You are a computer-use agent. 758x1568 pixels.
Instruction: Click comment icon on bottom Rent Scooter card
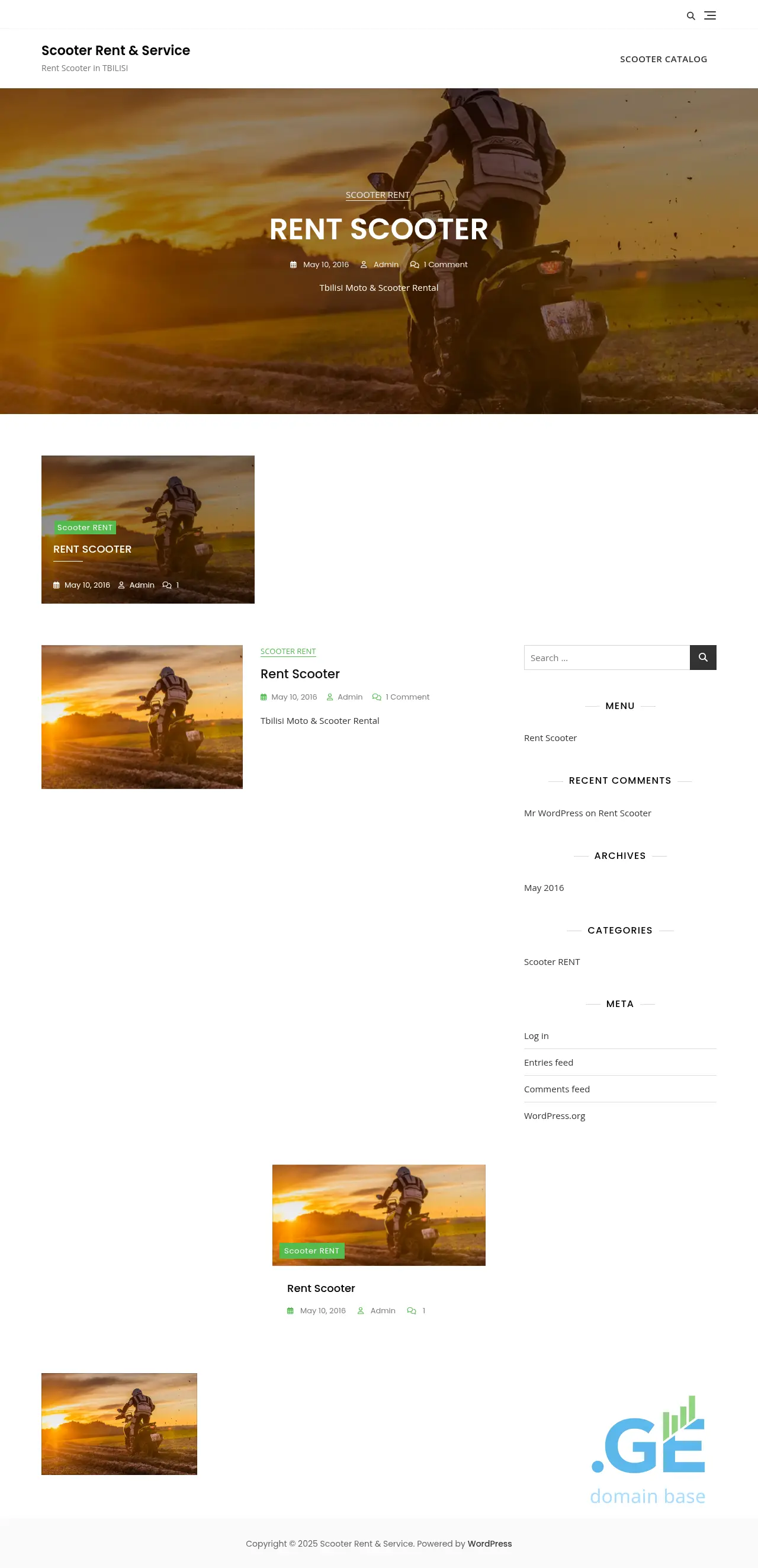click(x=411, y=1310)
